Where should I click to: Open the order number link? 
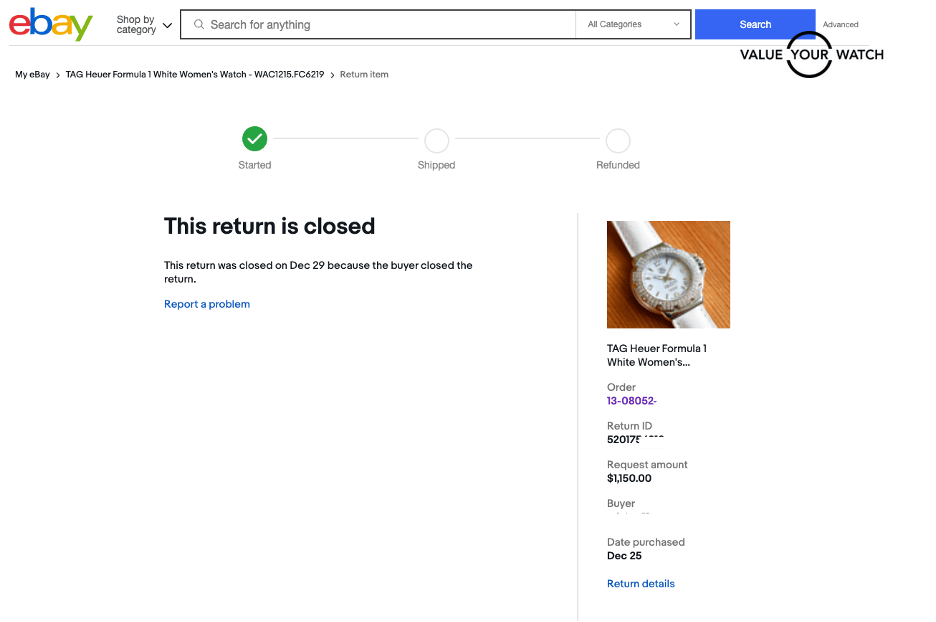pos(631,401)
